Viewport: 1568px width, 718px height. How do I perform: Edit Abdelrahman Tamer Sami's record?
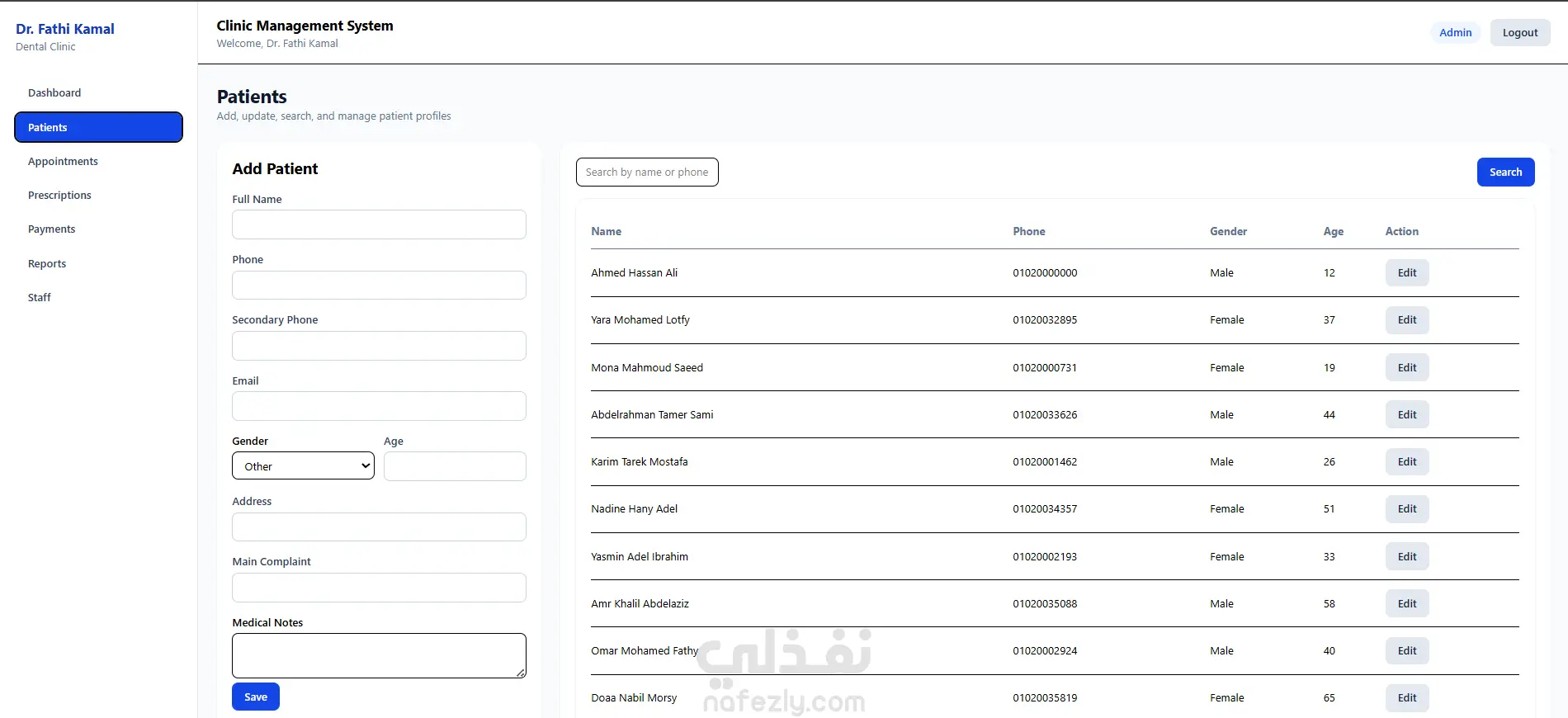click(1407, 415)
